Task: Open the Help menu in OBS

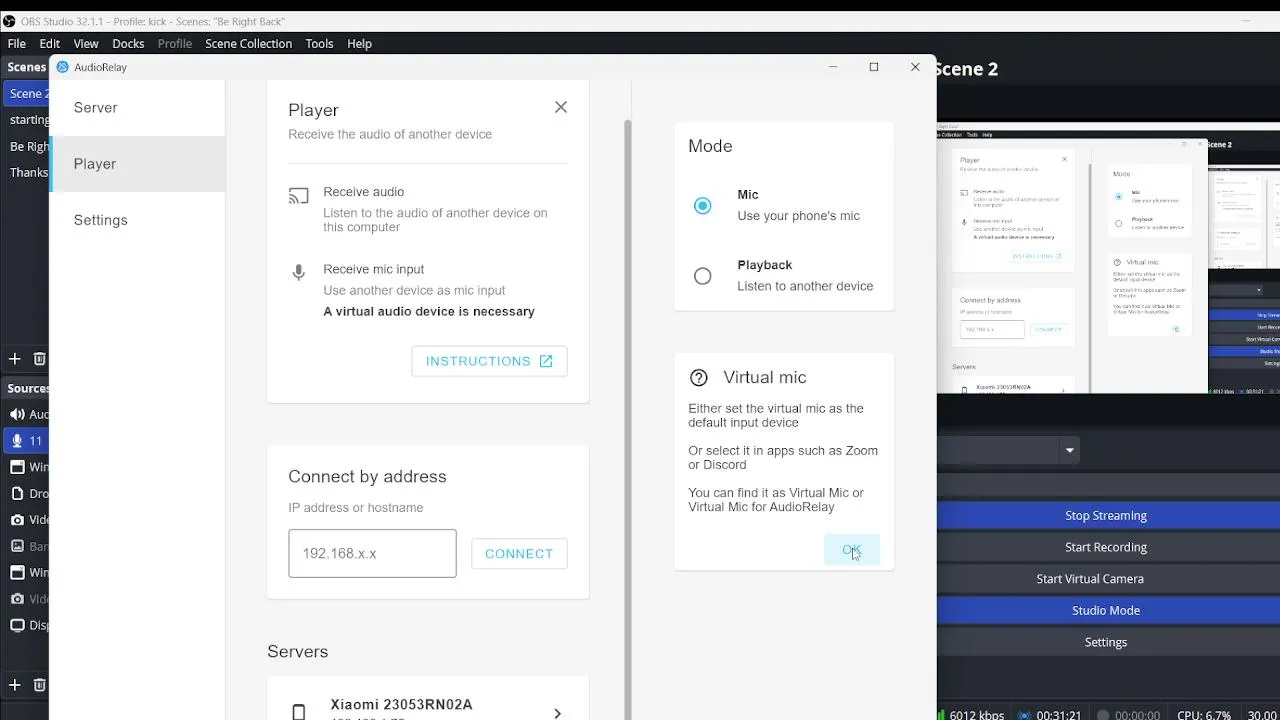Action: click(x=359, y=43)
